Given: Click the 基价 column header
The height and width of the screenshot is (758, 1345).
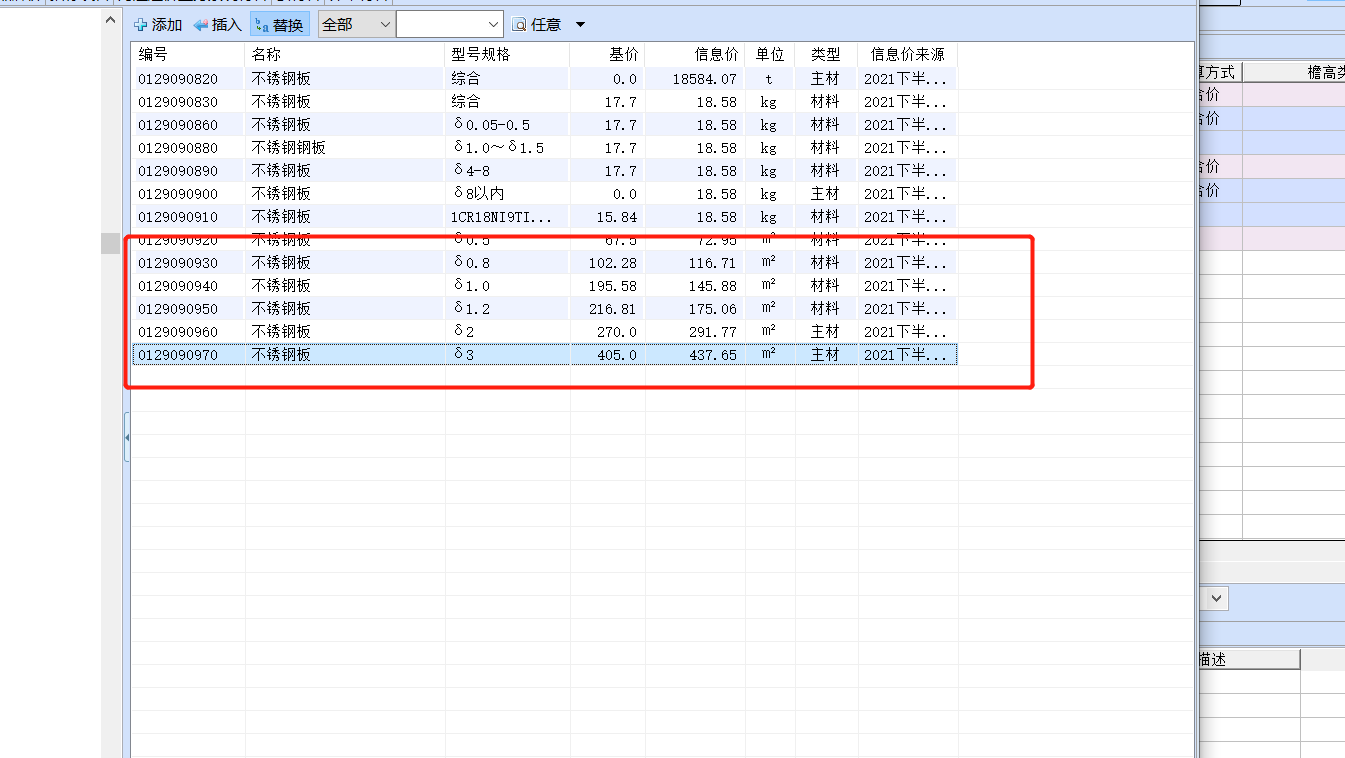Looking at the screenshot, I should click(x=607, y=54).
